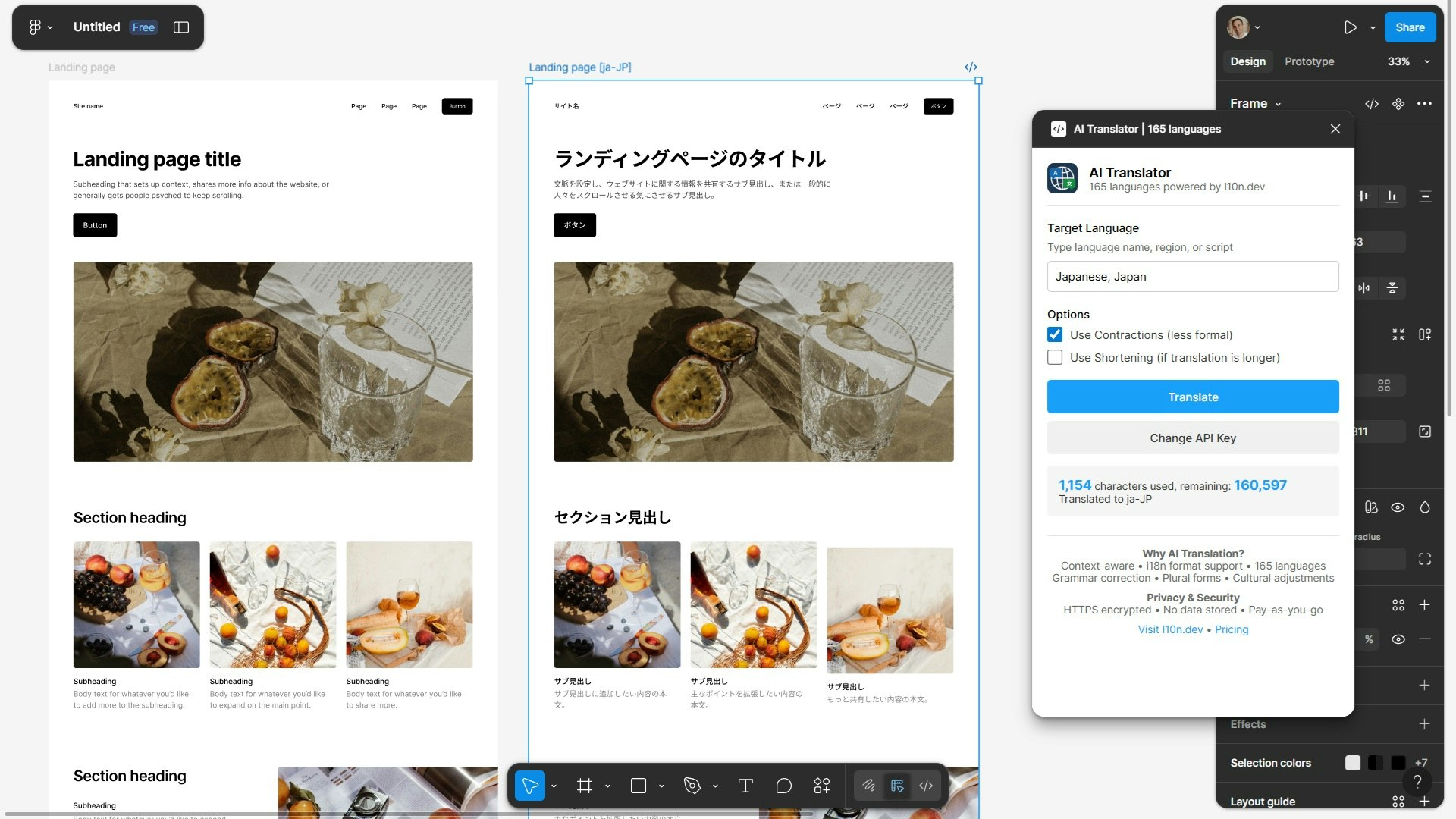Click the component library icon beside Frame
The width and height of the screenshot is (1456, 819).
(x=1398, y=104)
